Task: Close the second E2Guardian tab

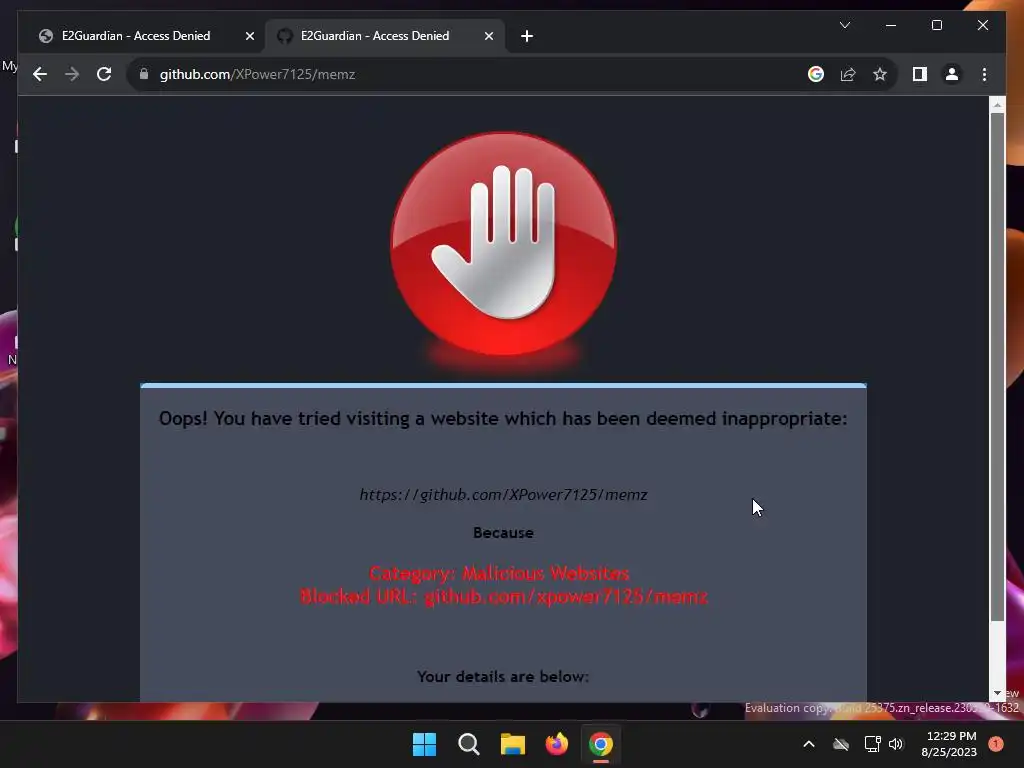Action: pos(488,36)
